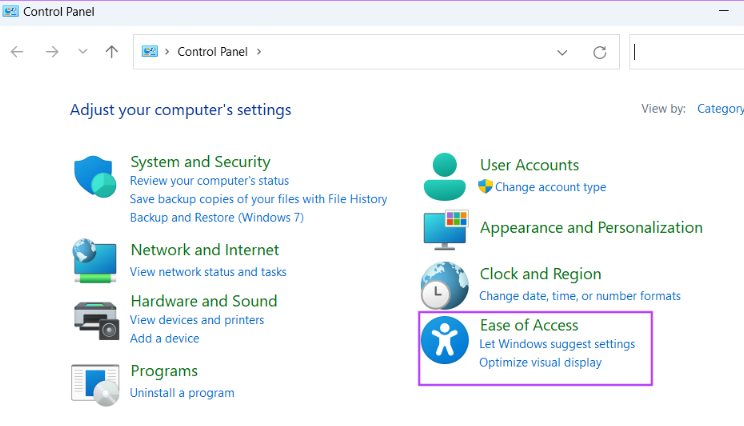744x426 pixels.
Task: Open View by Category dropdown
Action: coord(720,109)
